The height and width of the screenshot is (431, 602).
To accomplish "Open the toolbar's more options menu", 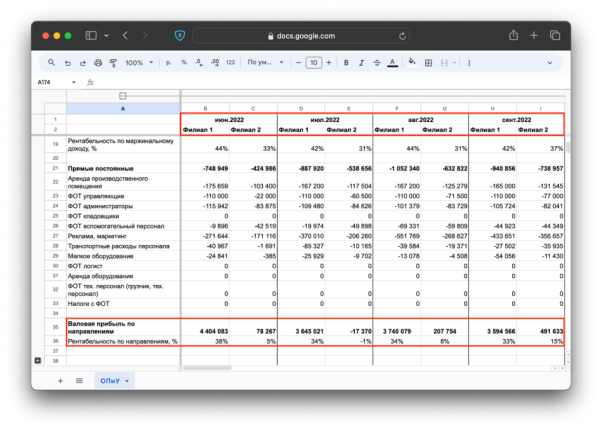I will (x=469, y=63).
